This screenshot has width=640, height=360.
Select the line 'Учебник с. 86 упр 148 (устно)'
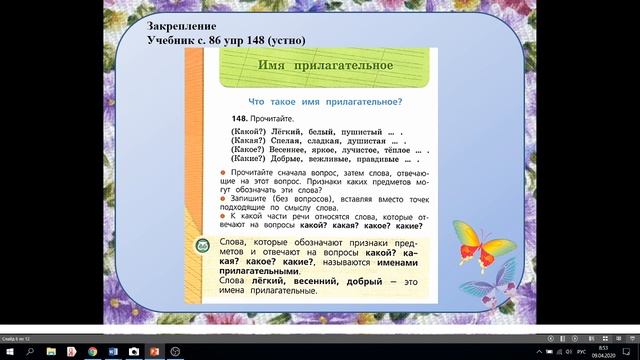(x=226, y=40)
